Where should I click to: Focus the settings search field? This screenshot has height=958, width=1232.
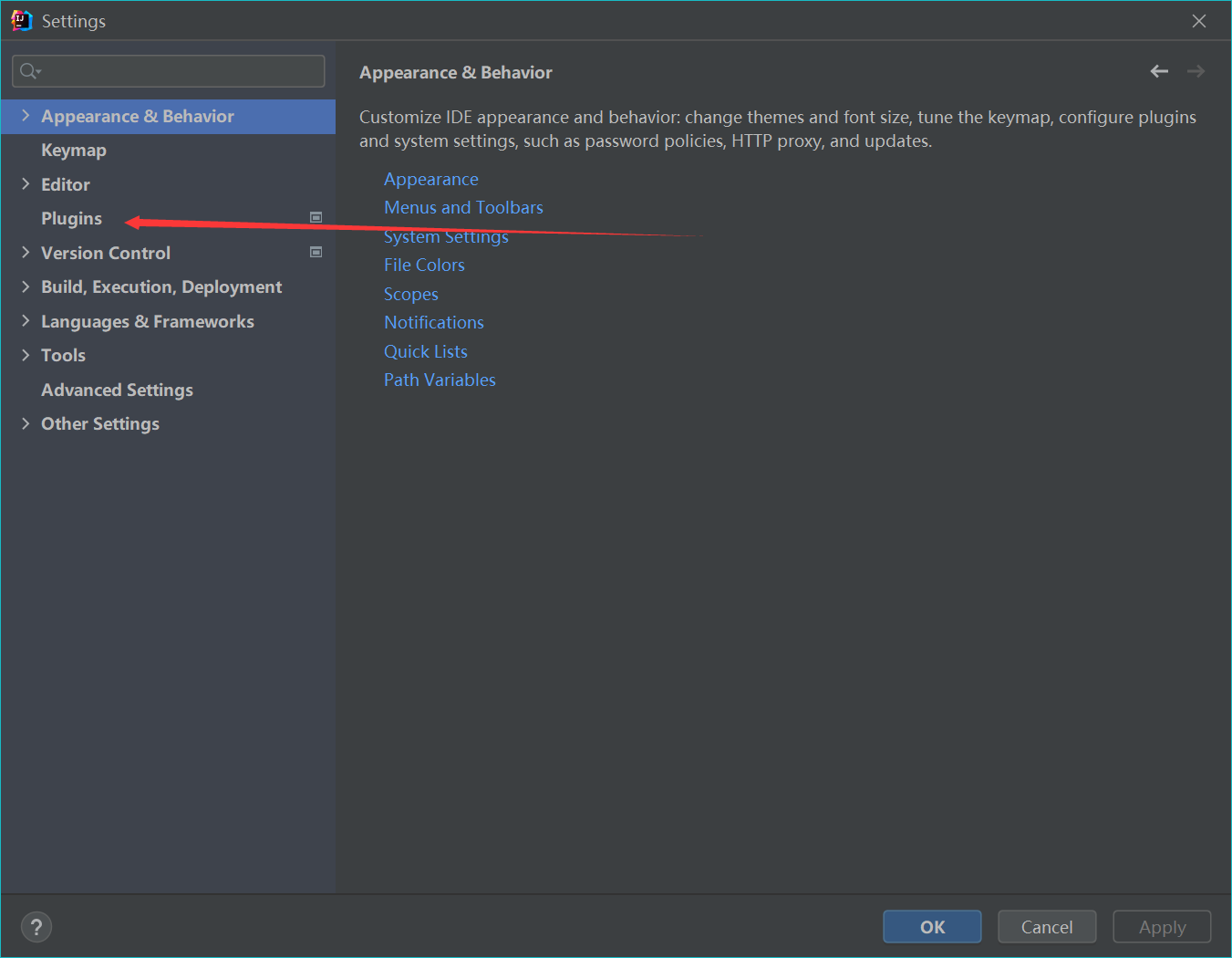tap(169, 71)
